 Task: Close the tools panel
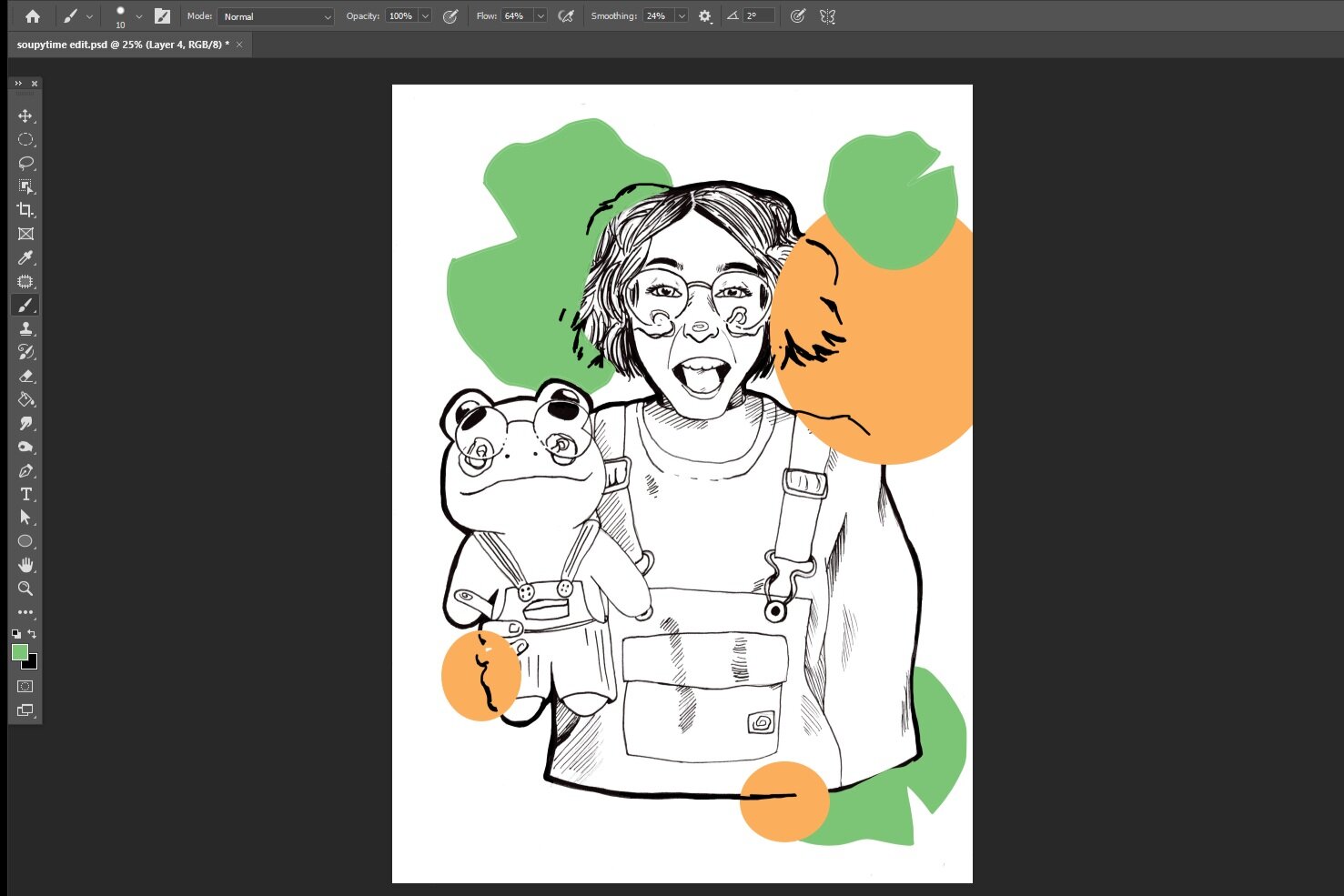tap(35, 84)
